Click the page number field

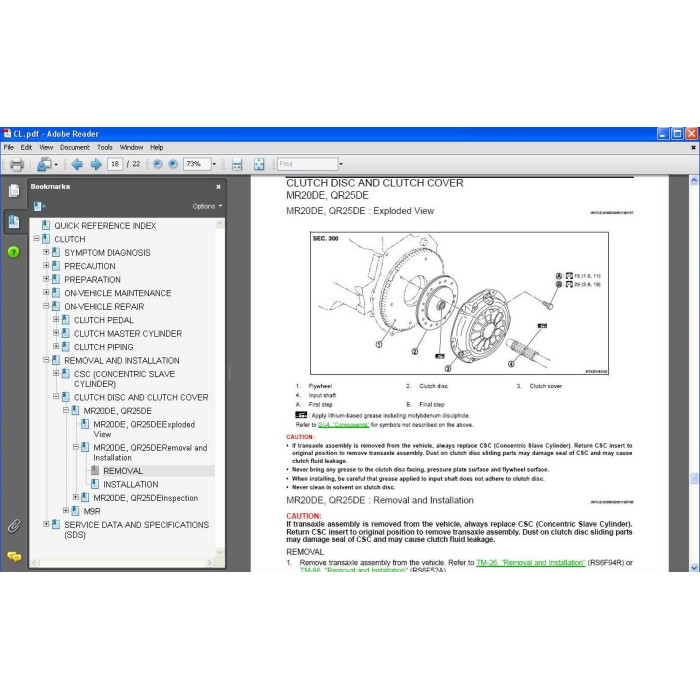click(115, 164)
